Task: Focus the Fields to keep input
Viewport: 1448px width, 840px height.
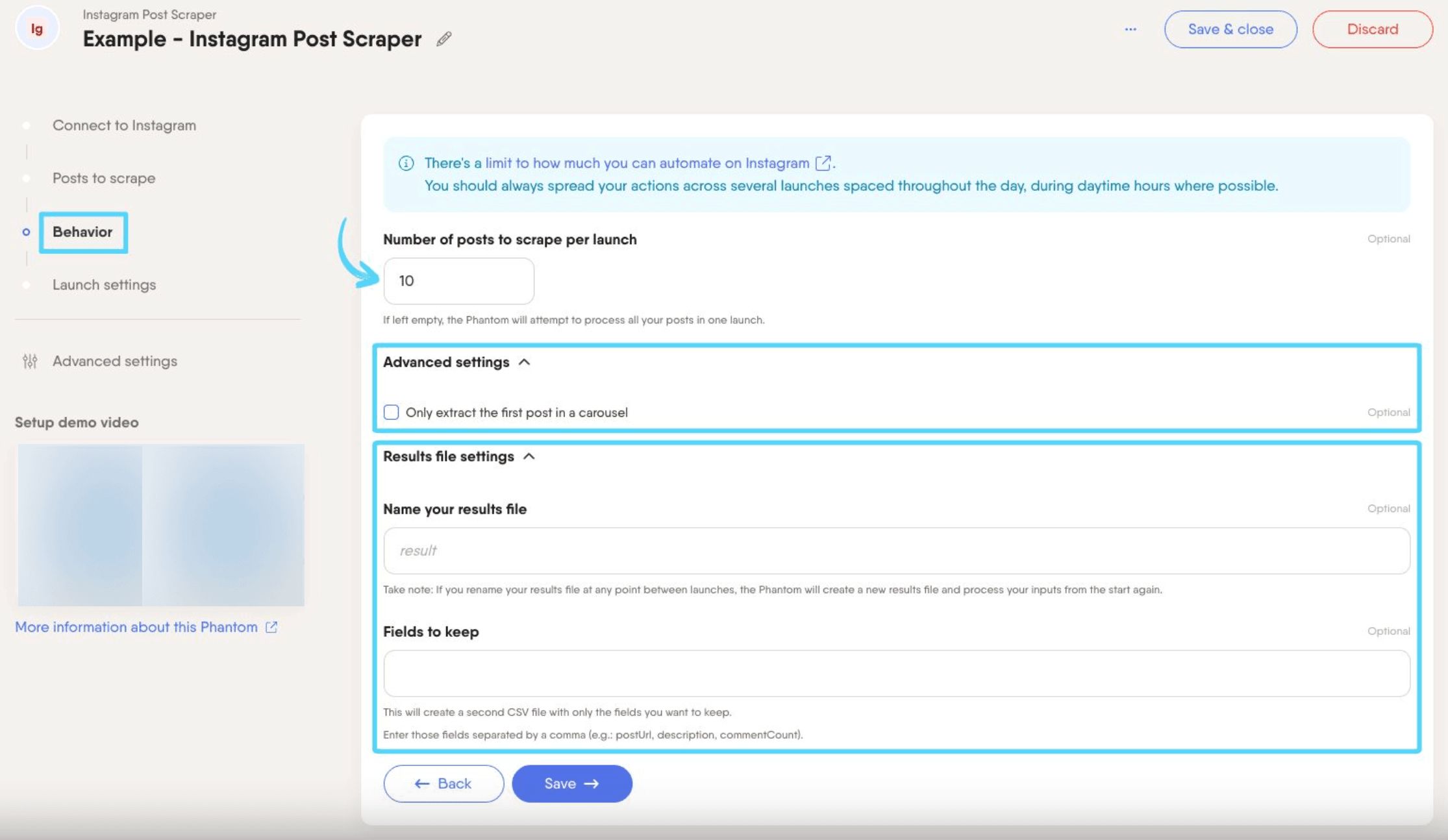Action: coord(897,673)
